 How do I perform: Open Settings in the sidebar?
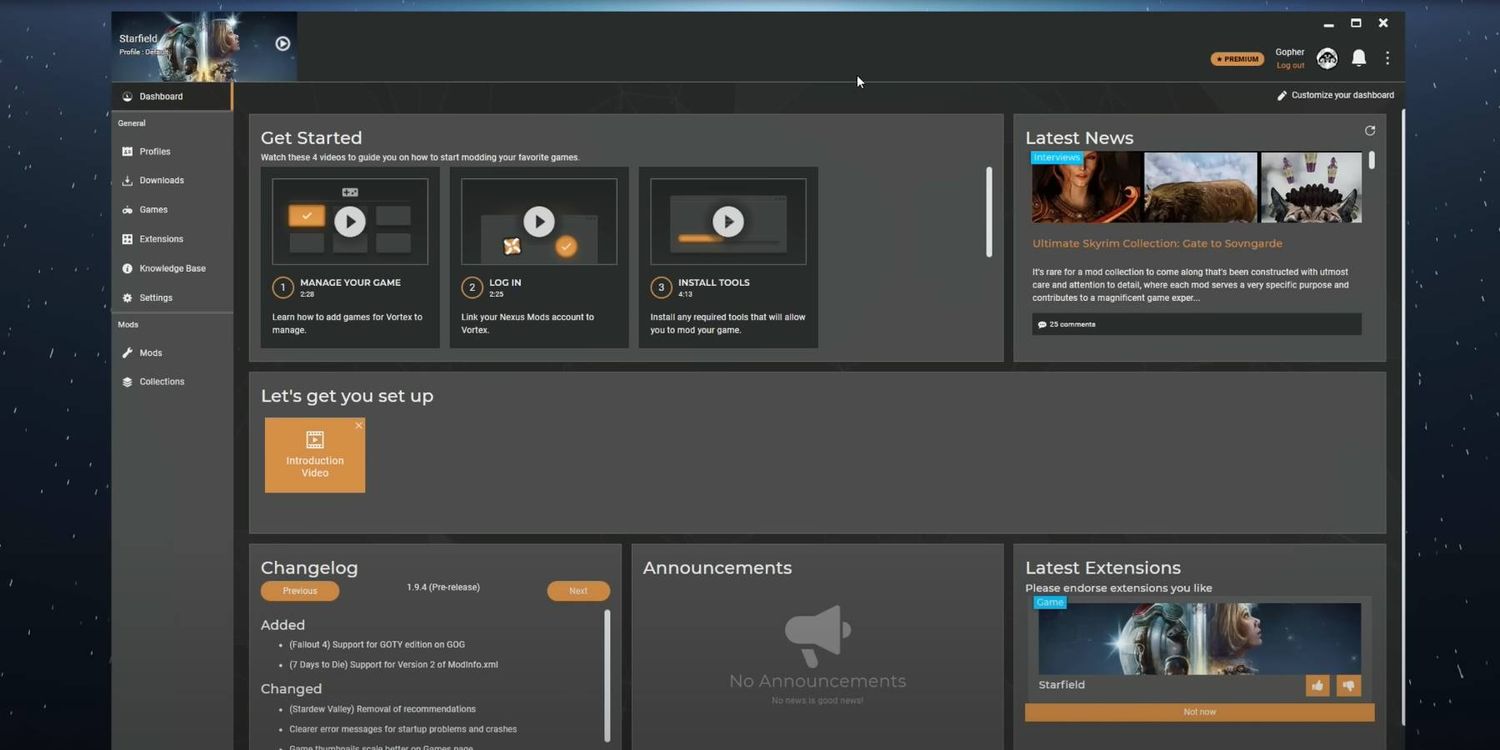tap(156, 298)
